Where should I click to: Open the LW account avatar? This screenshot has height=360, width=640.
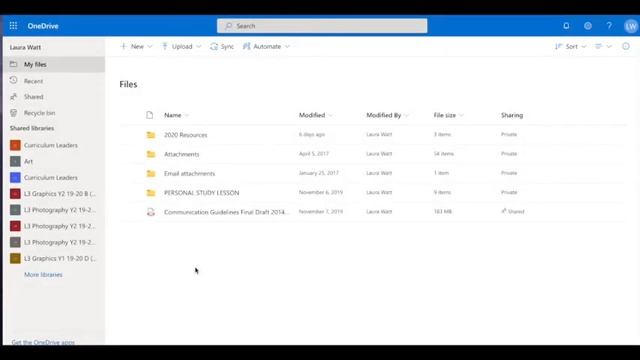pos(631,26)
